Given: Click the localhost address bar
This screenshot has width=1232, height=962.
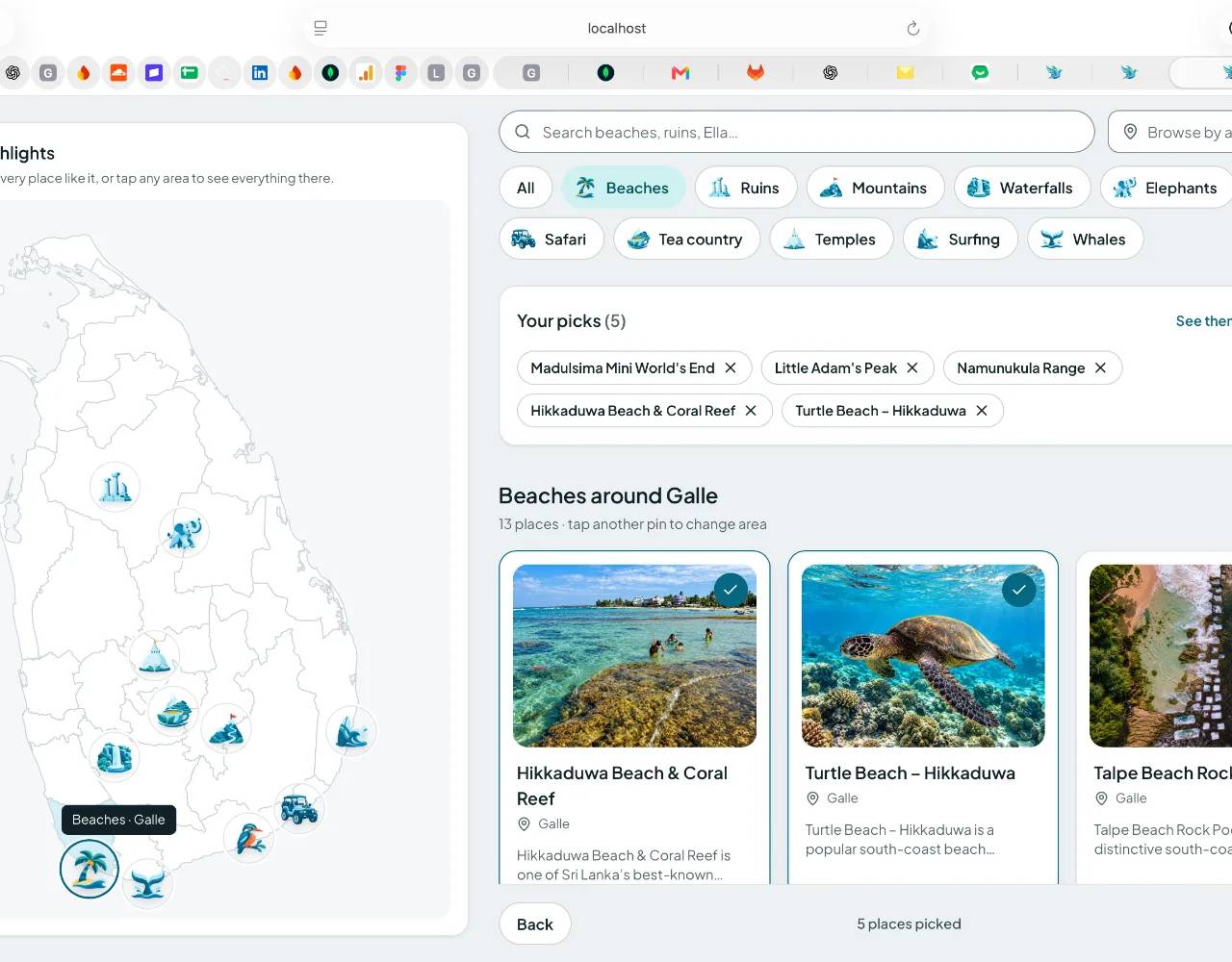Looking at the screenshot, I should coord(617,28).
